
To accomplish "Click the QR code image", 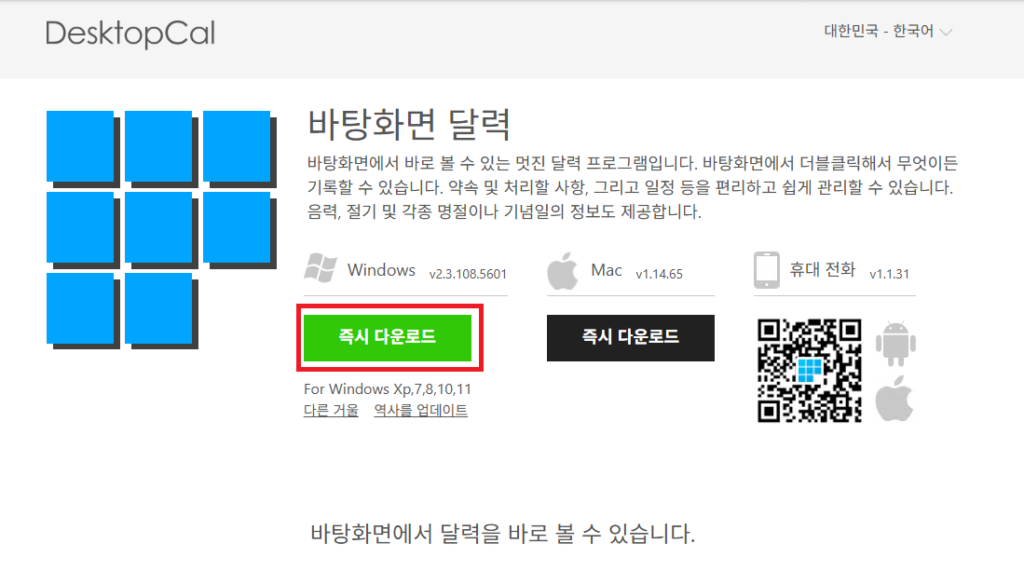I will point(808,369).
